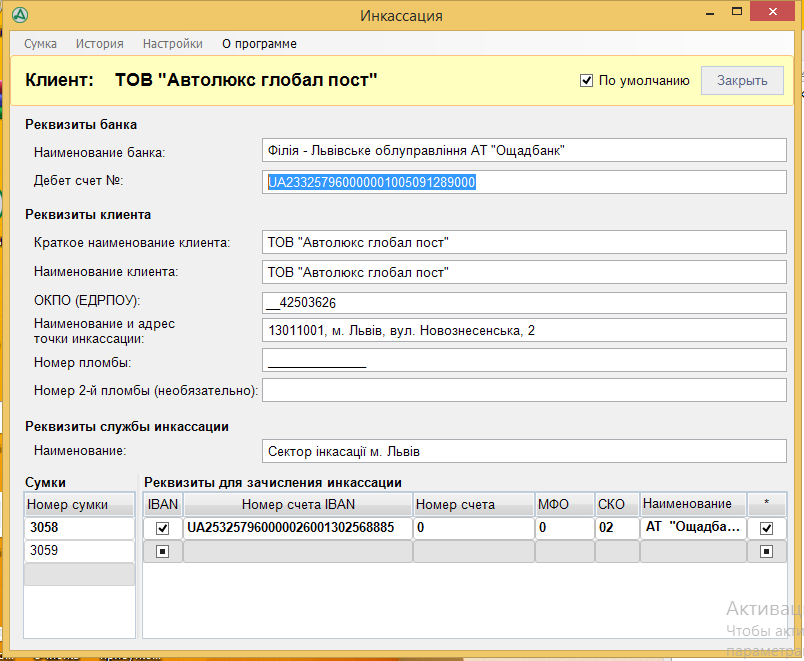
Task: Toggle the IBAN checkbox in the empty row
Action: point(163,552)
